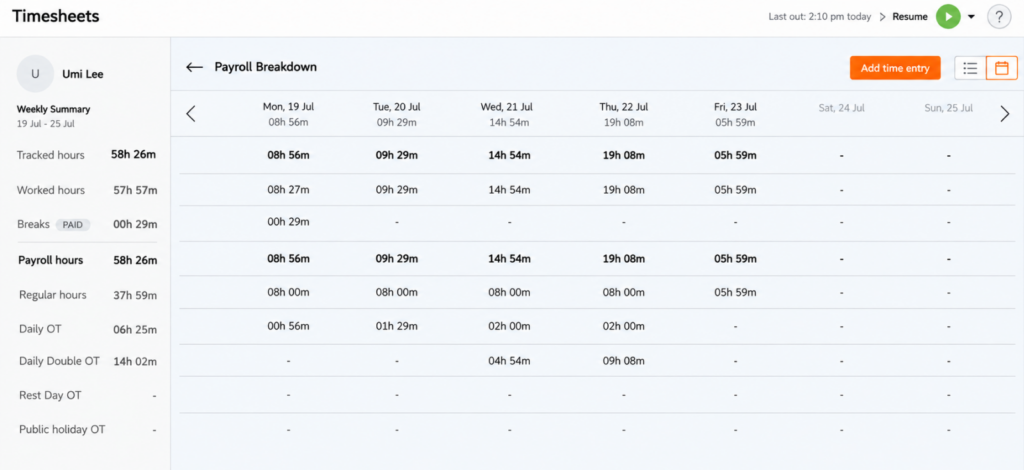Click the Weekly Summary heading
Screen dimensions: 1024x470
click(x=54, y=109)
